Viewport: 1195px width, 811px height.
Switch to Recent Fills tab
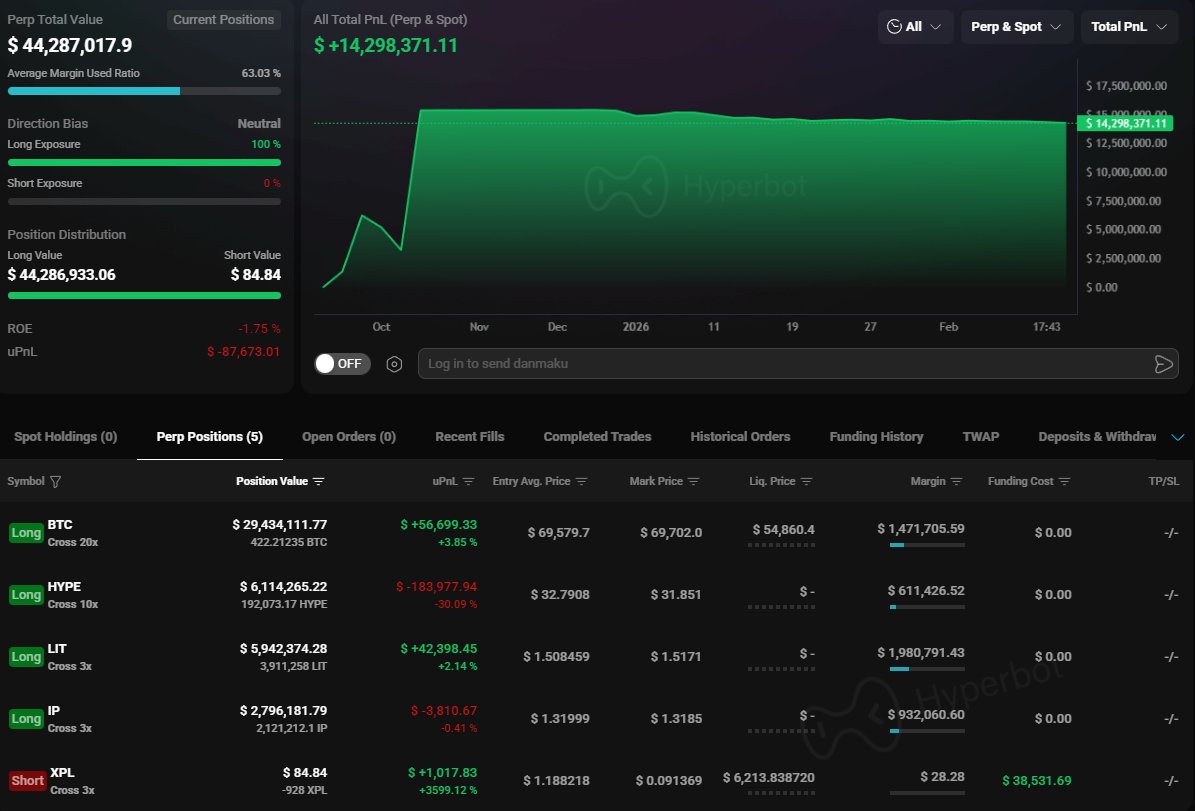[469, 437]
